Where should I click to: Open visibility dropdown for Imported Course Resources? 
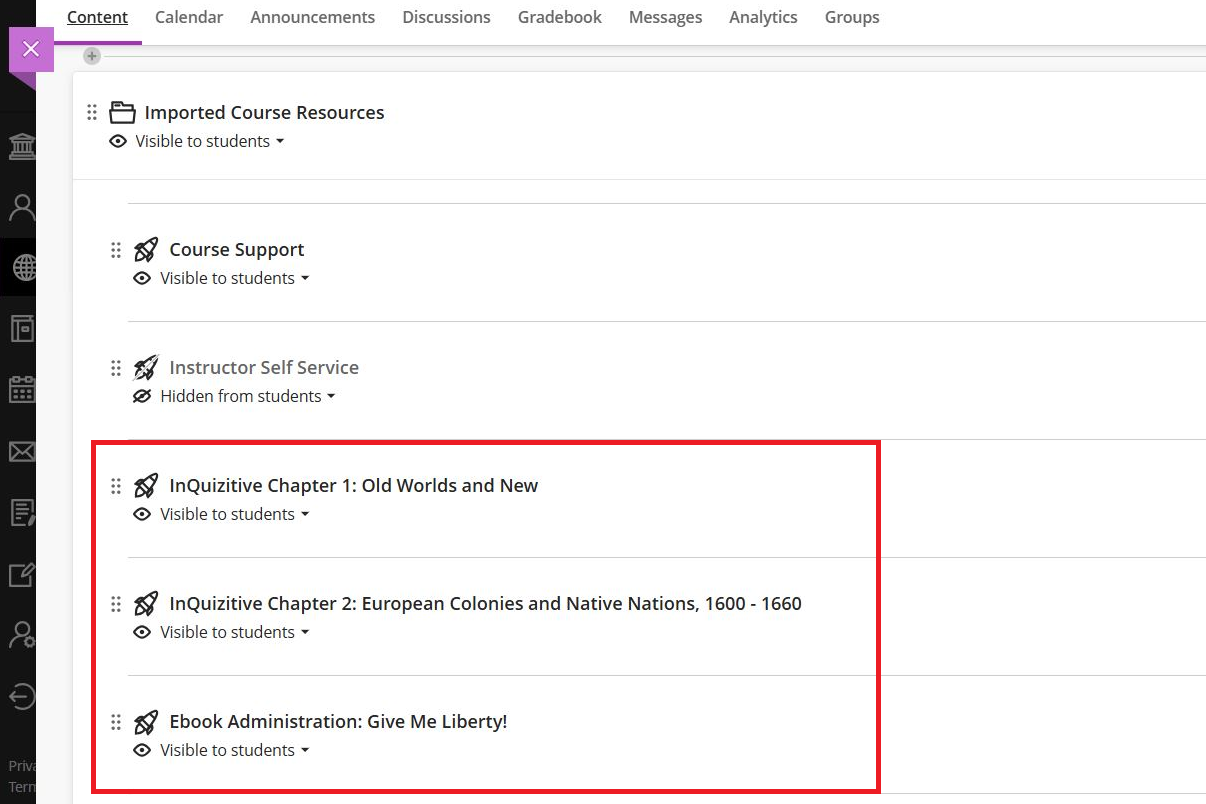coord(210,141)
